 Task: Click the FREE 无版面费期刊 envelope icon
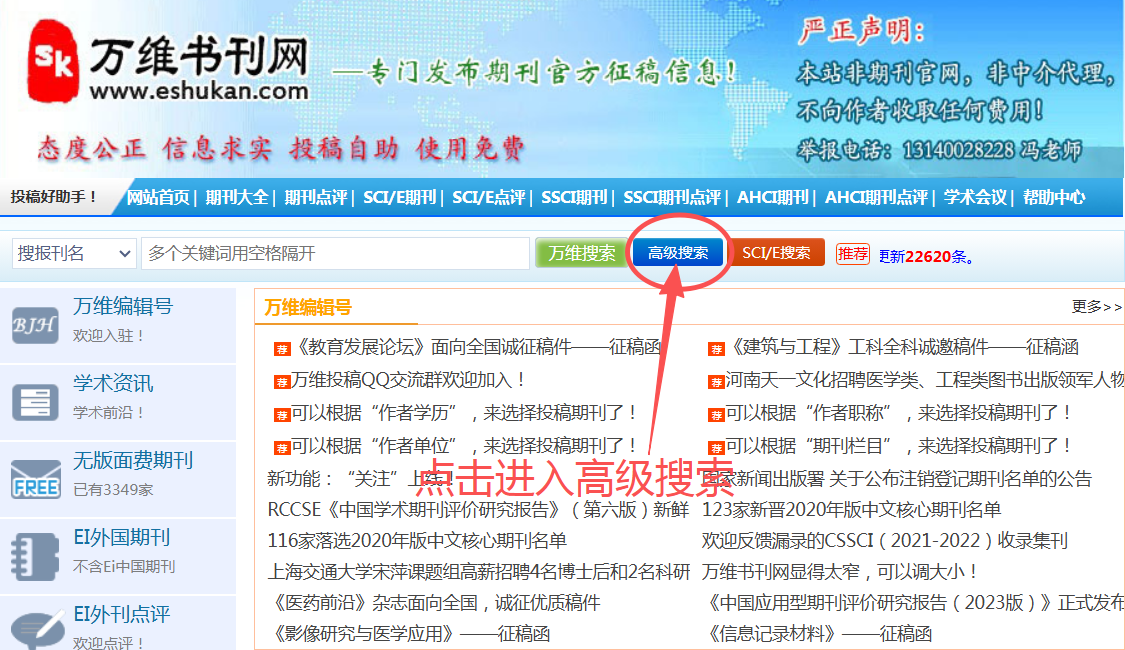click(36, 478)
